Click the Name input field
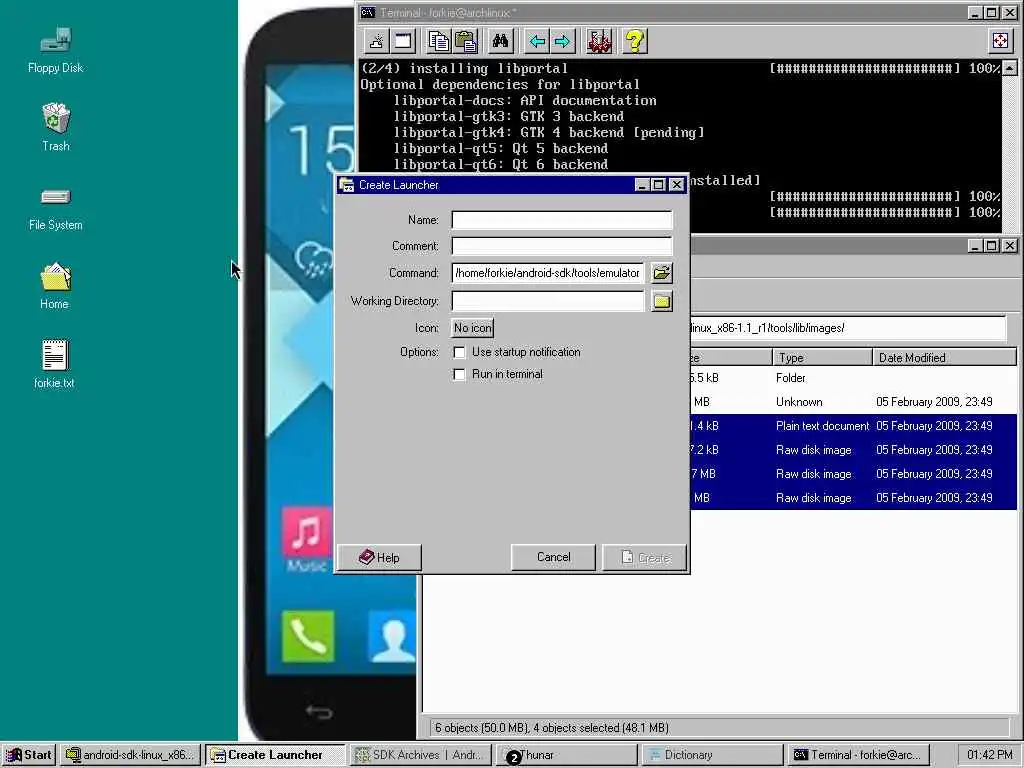 coord(562,220)
